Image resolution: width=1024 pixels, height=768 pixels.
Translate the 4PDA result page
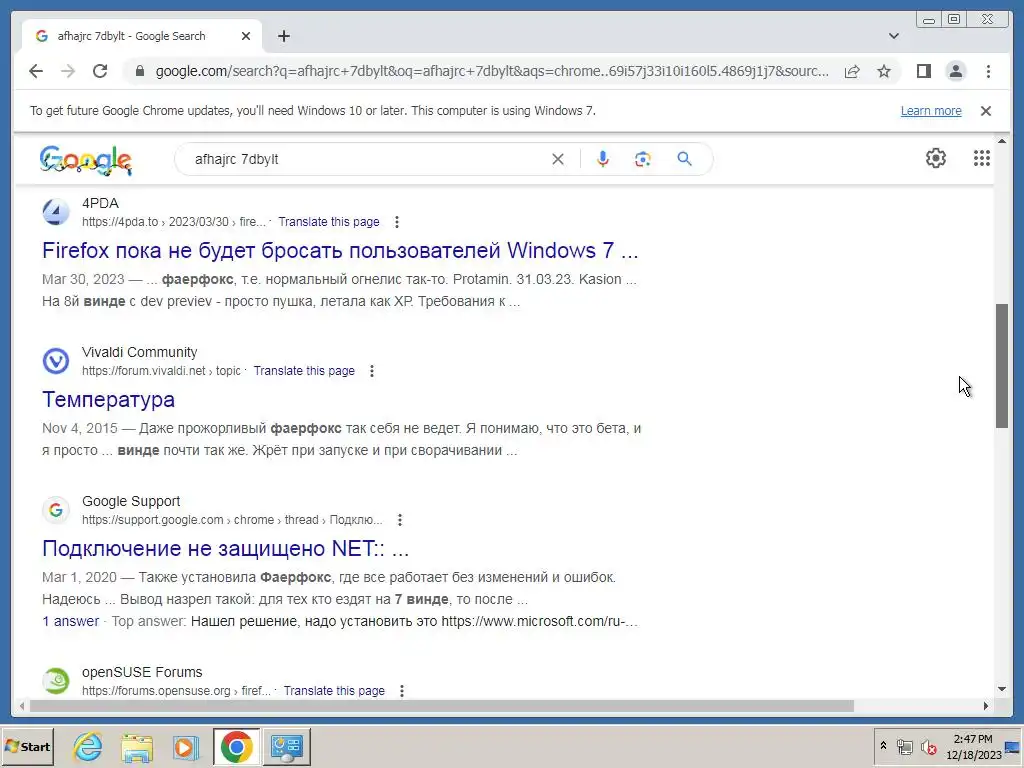pyautogui.click(x=328, y=222)
